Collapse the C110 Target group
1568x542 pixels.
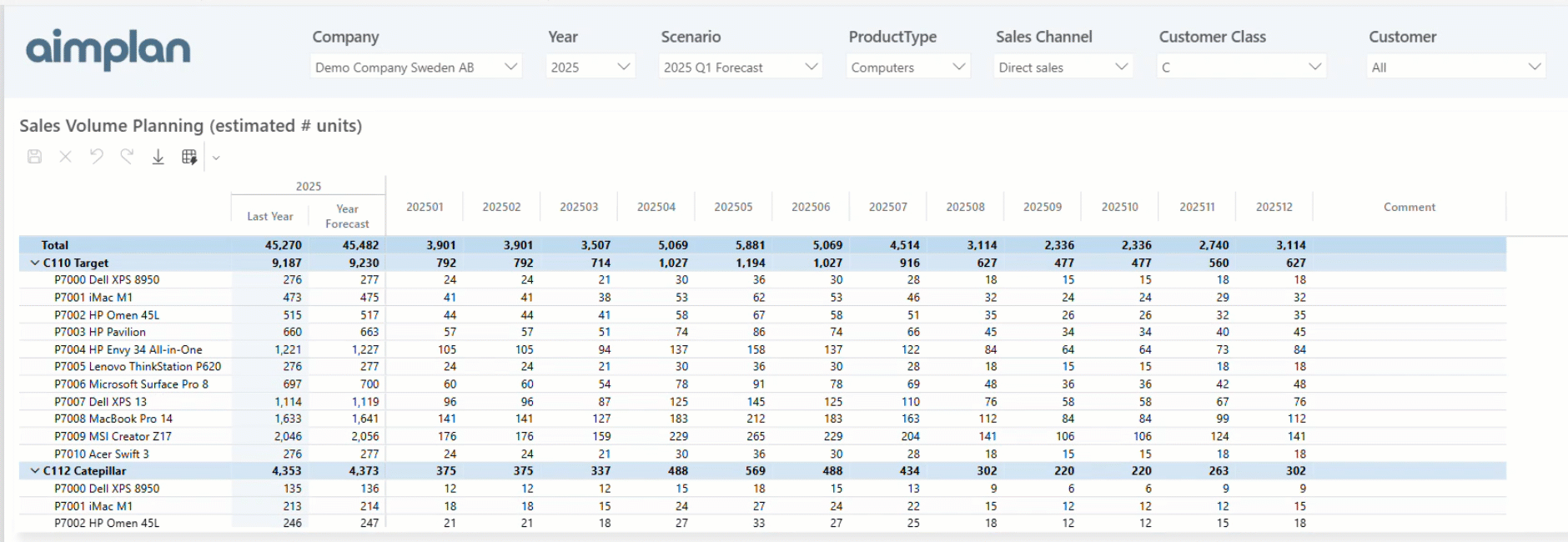coord(35,263)
